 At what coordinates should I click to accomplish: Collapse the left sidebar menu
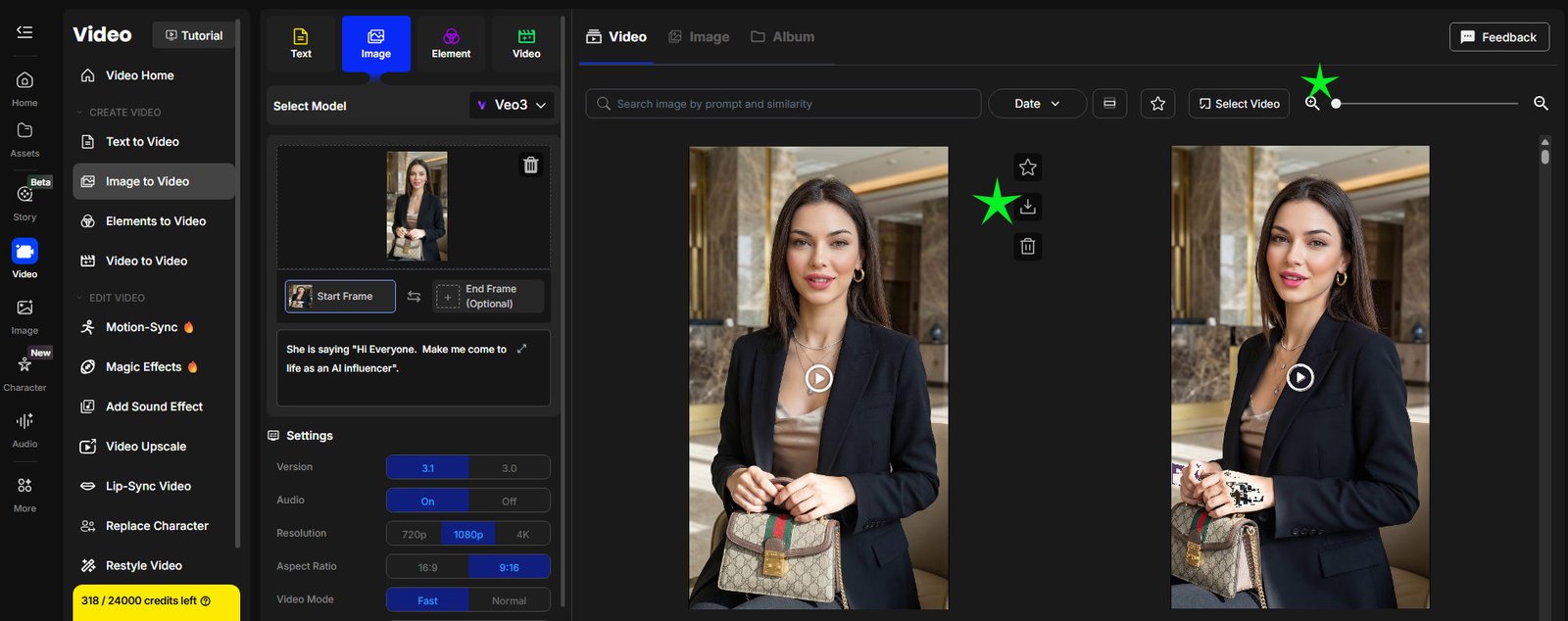24,32
